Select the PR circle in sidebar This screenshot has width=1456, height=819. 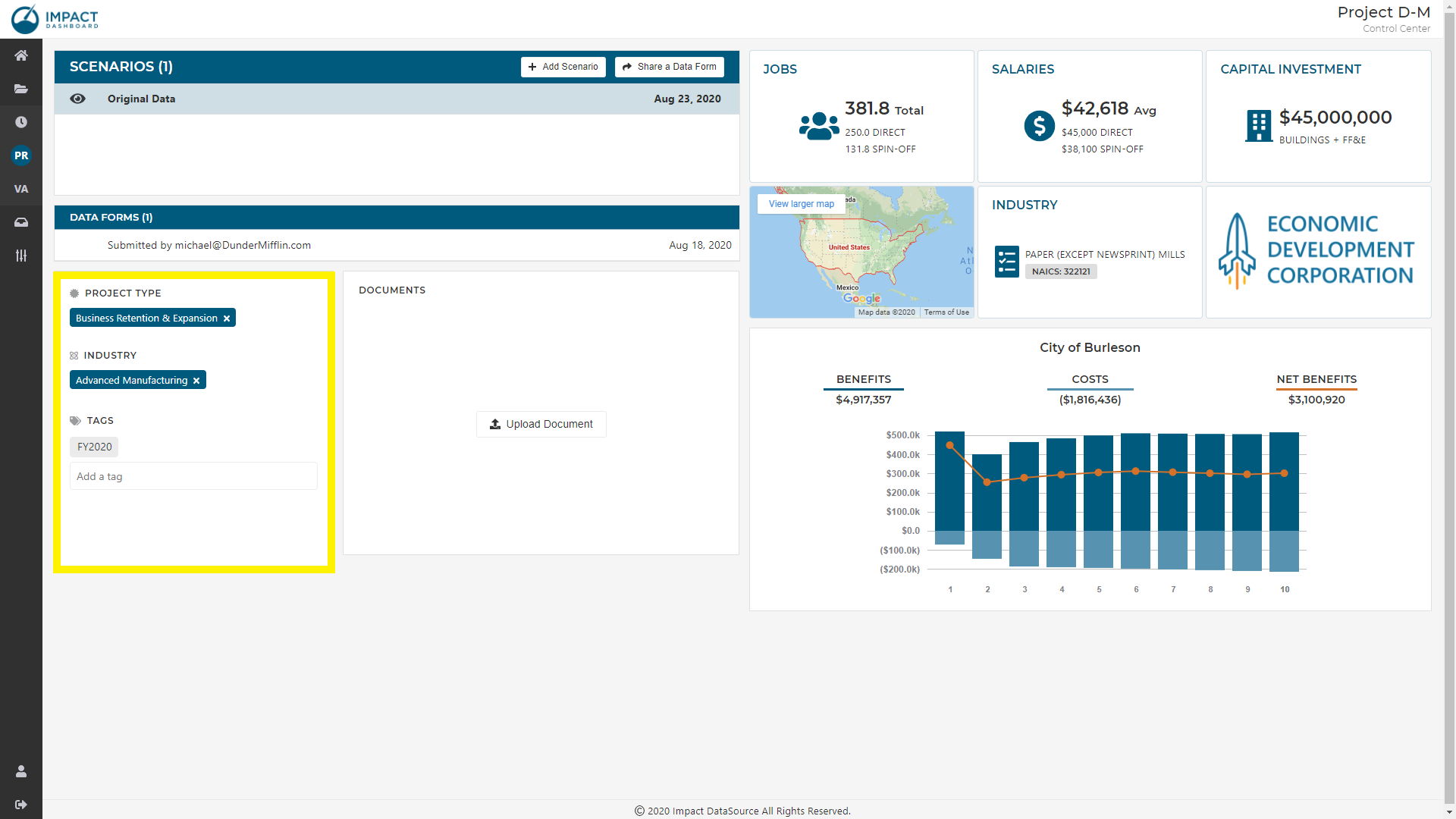[x=21, y=155]
